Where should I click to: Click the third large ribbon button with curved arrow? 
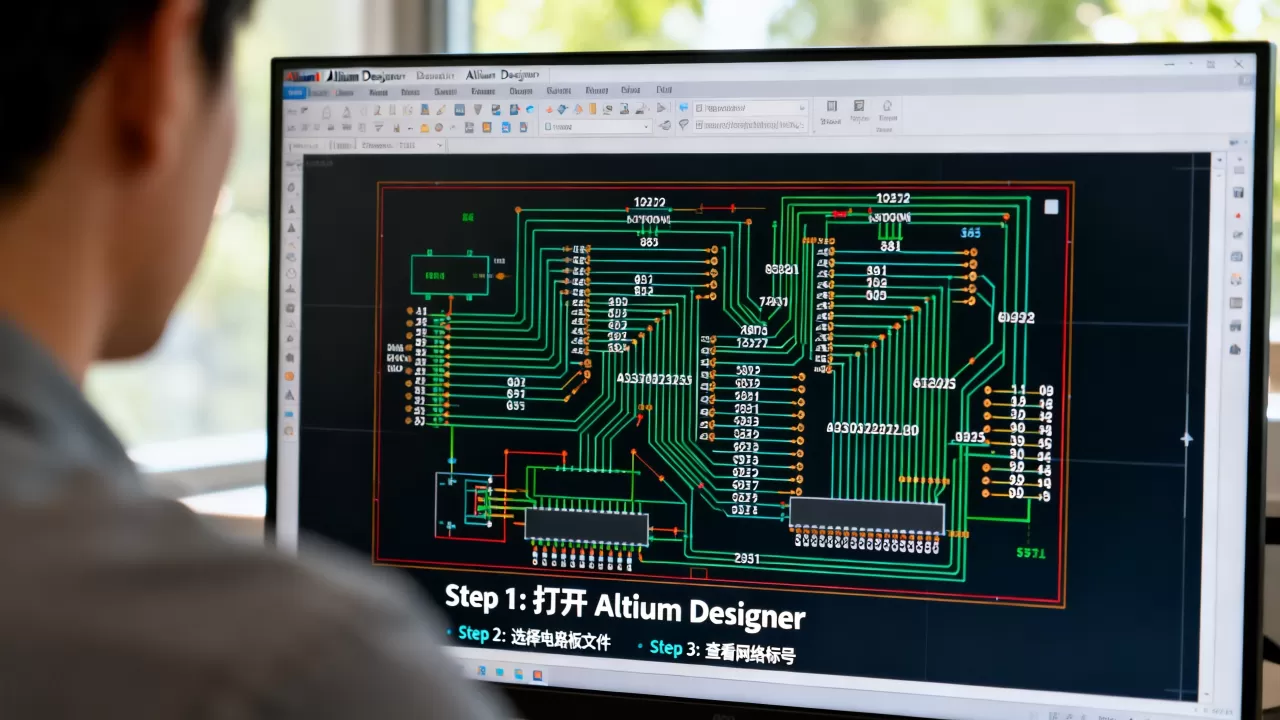point(887,112)
